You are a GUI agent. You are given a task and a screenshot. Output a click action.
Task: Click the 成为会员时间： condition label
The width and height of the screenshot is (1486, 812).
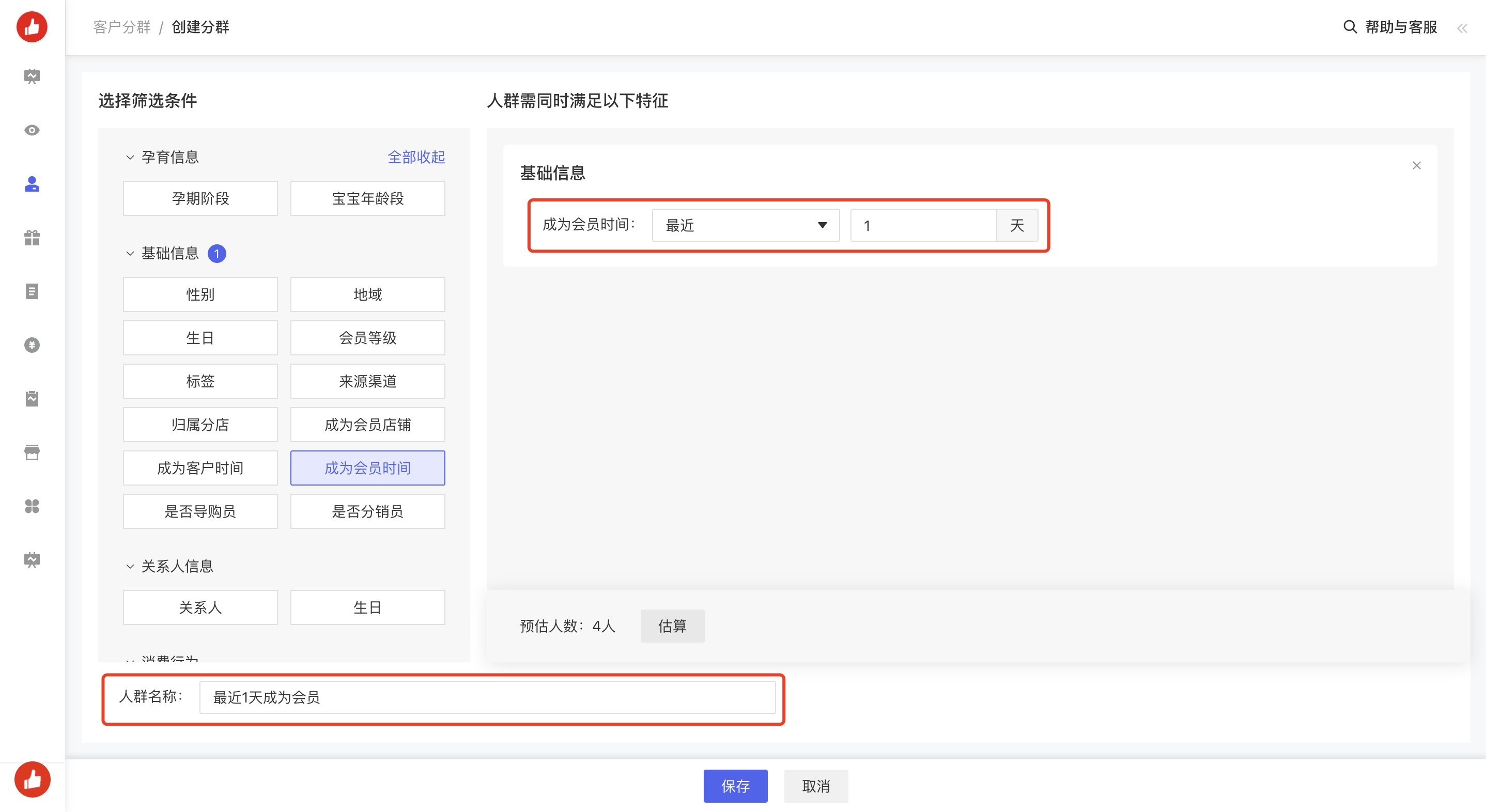589,224
